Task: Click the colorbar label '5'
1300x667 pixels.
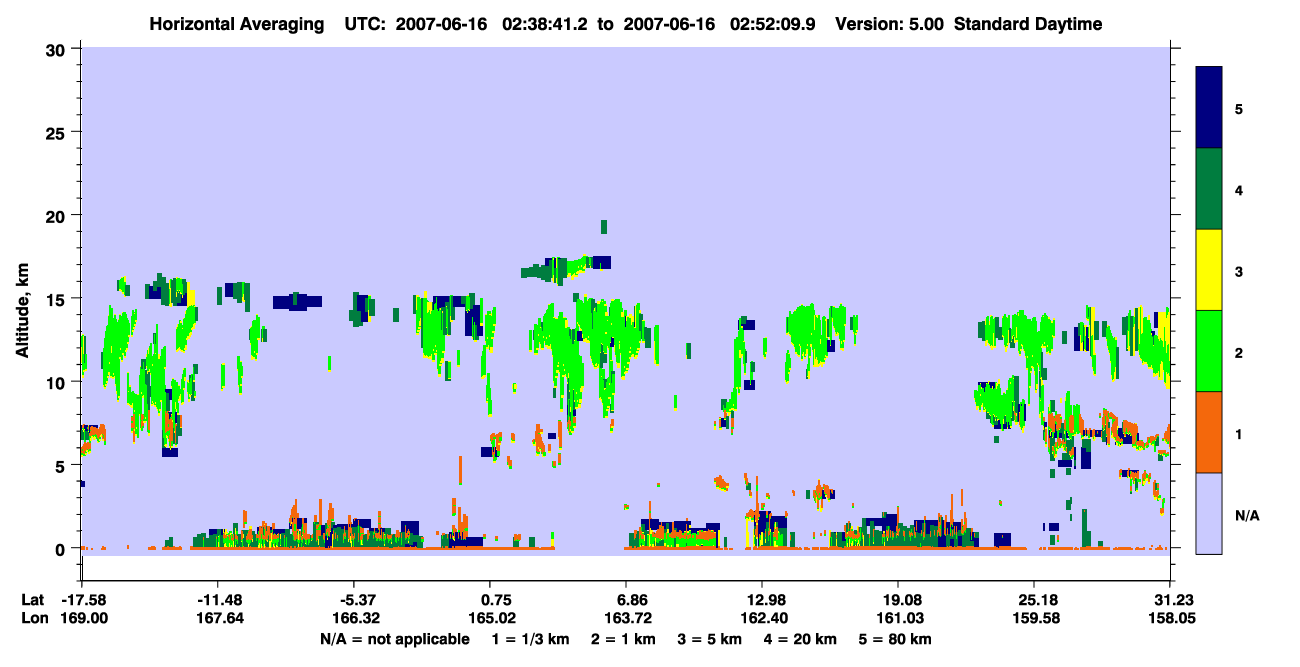Action: 1239,108
